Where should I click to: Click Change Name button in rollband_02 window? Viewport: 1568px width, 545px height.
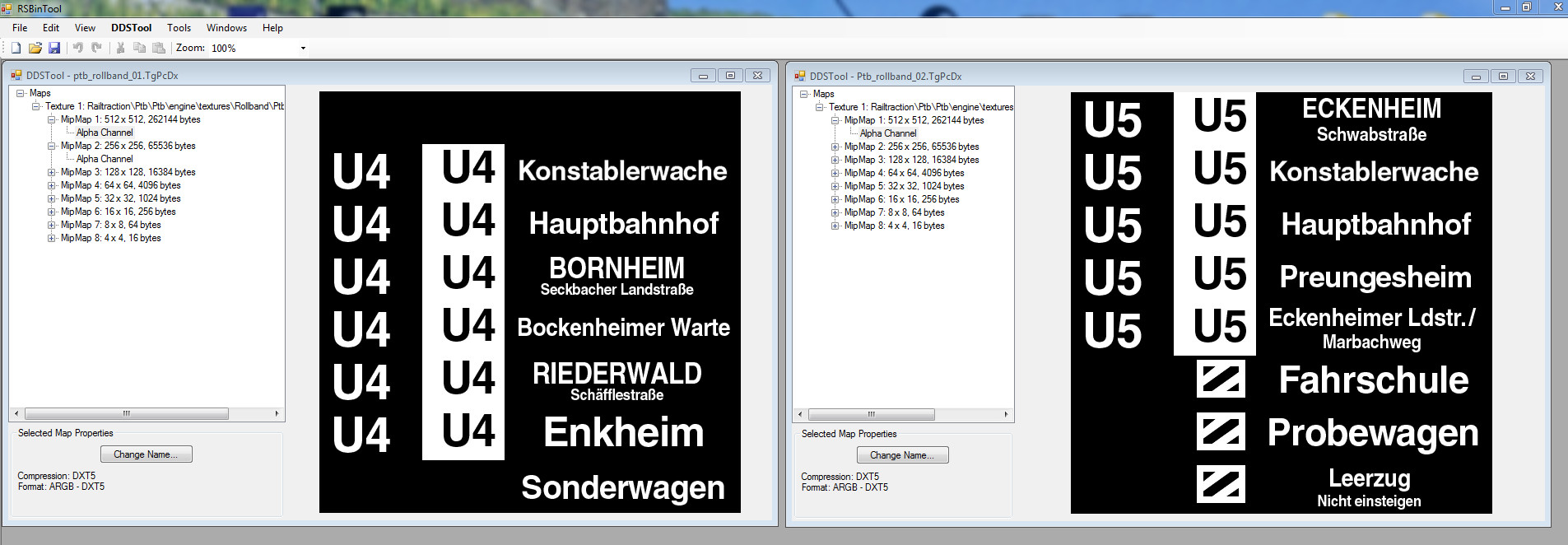(x=903, y=455)
